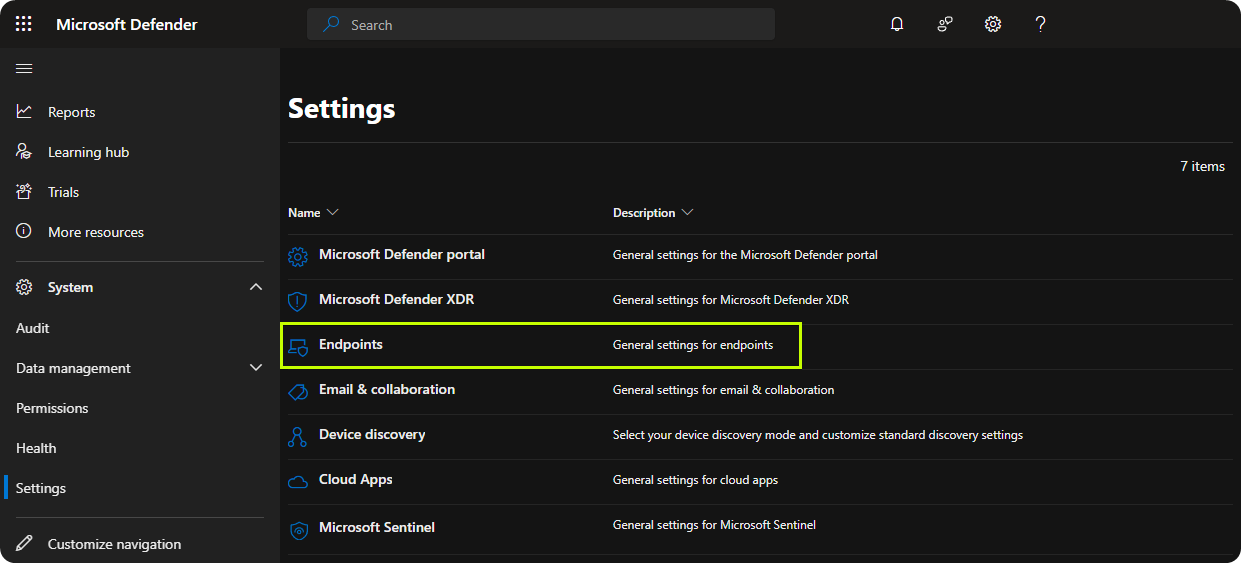This screenshot has width=1241, height=563.
Task: Collapse the navigation hamburger menu
Action: tap(24, 69)
